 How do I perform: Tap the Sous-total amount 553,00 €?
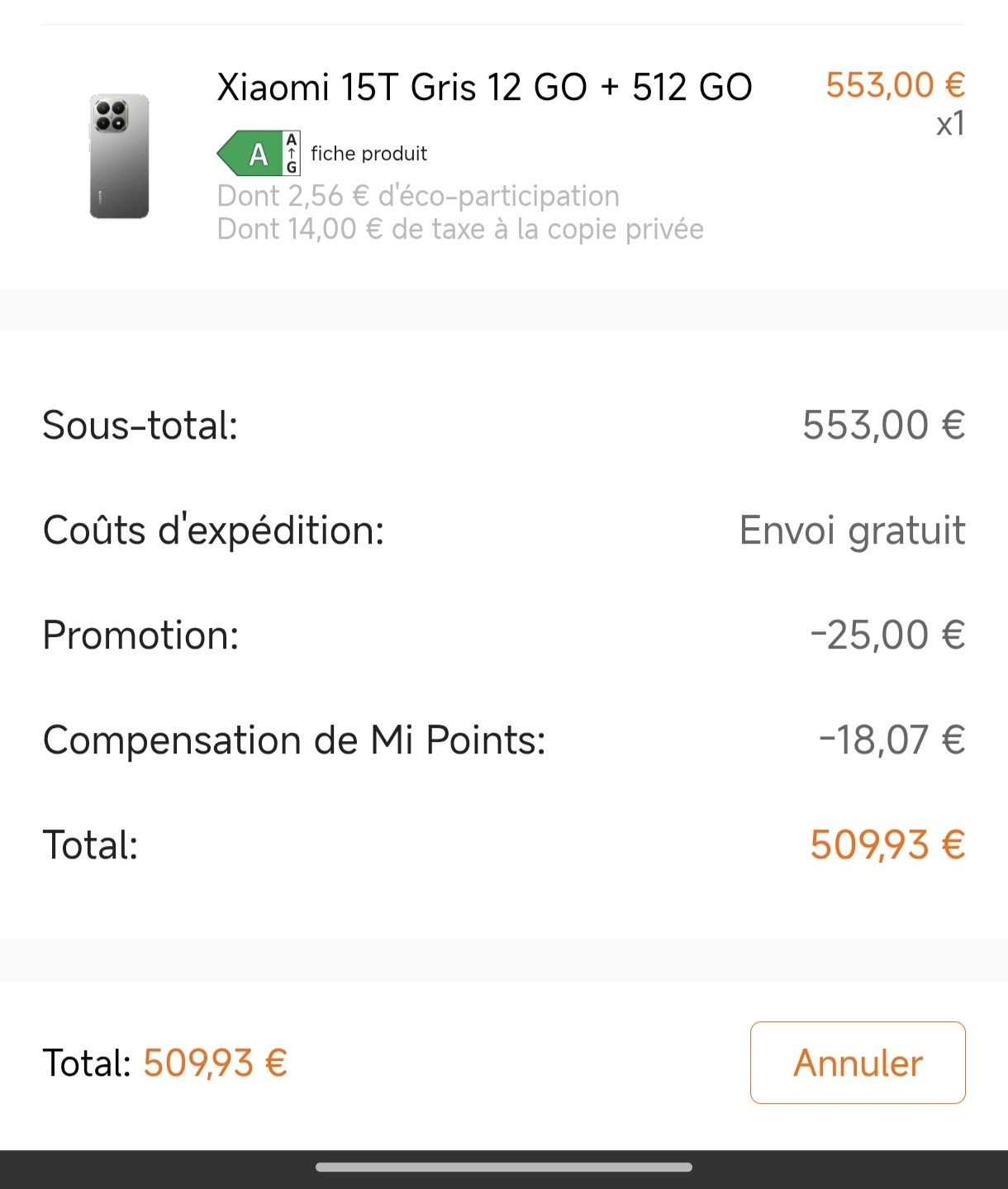pyautogui.click(x=883, y=426)
